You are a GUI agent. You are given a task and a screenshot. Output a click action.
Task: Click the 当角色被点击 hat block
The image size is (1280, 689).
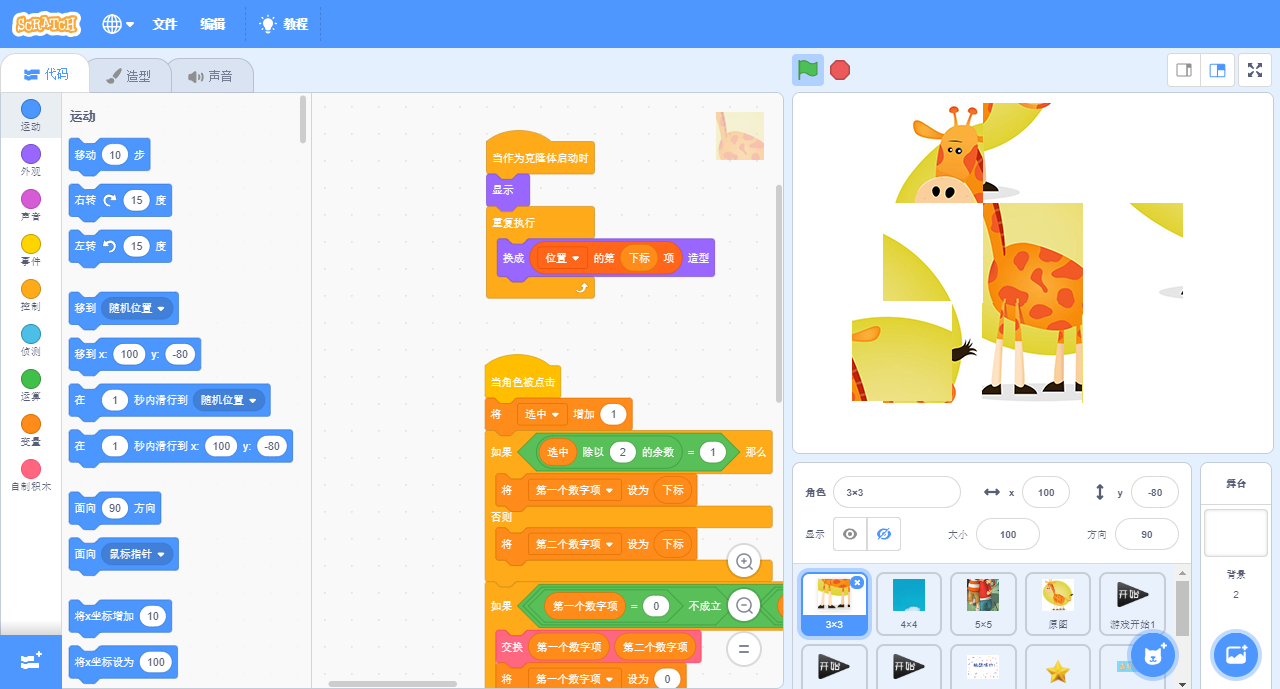point(523,377)
